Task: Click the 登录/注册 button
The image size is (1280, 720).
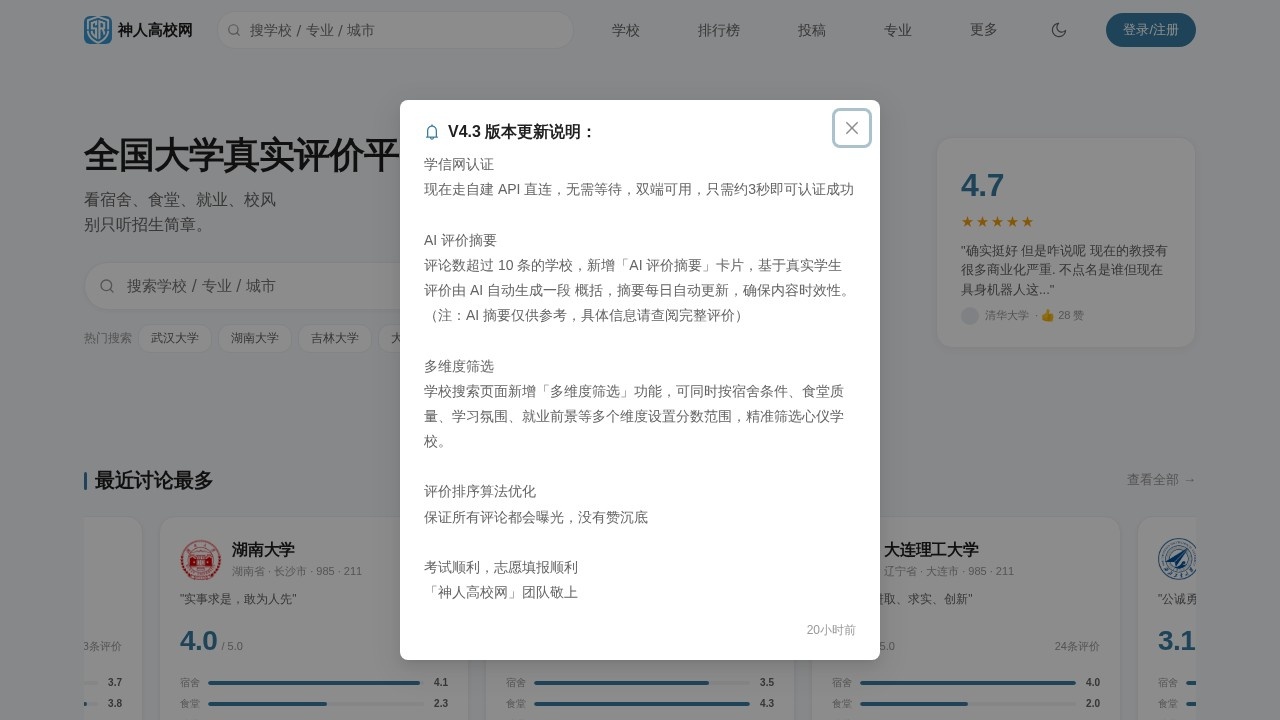Action: click(x=1151, y=30)
